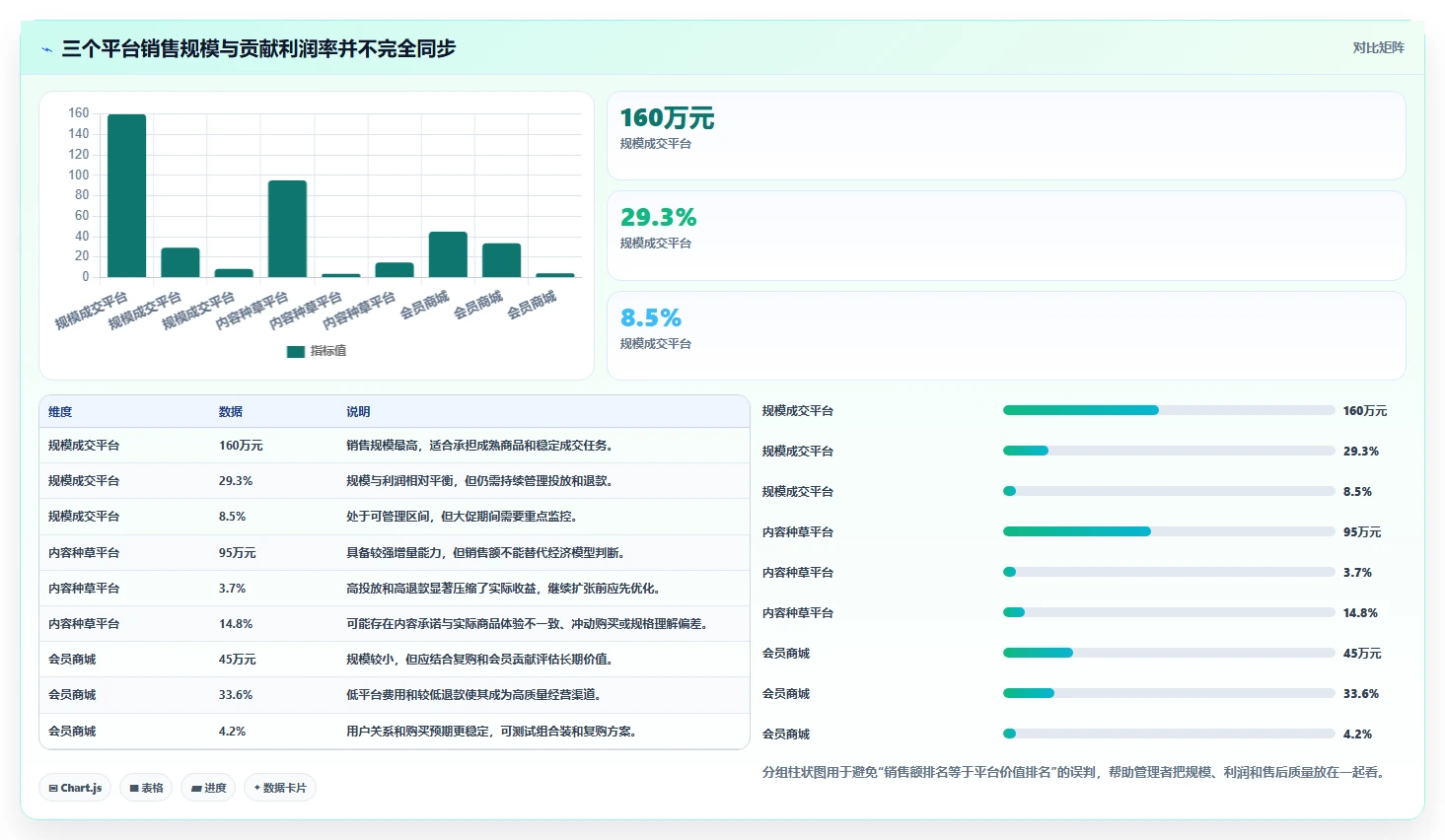Image resolution: width=1445 pixels, height=840 pixels.
Task: Click description 规模与利润相对平衡，但仍需持续管理投放和退款。
Action: pos(481,481)
